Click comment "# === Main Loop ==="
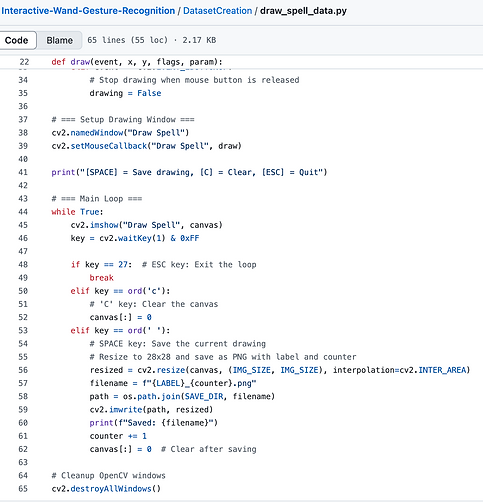This screenshot has height=503, width=483. (x=97, y=199)
